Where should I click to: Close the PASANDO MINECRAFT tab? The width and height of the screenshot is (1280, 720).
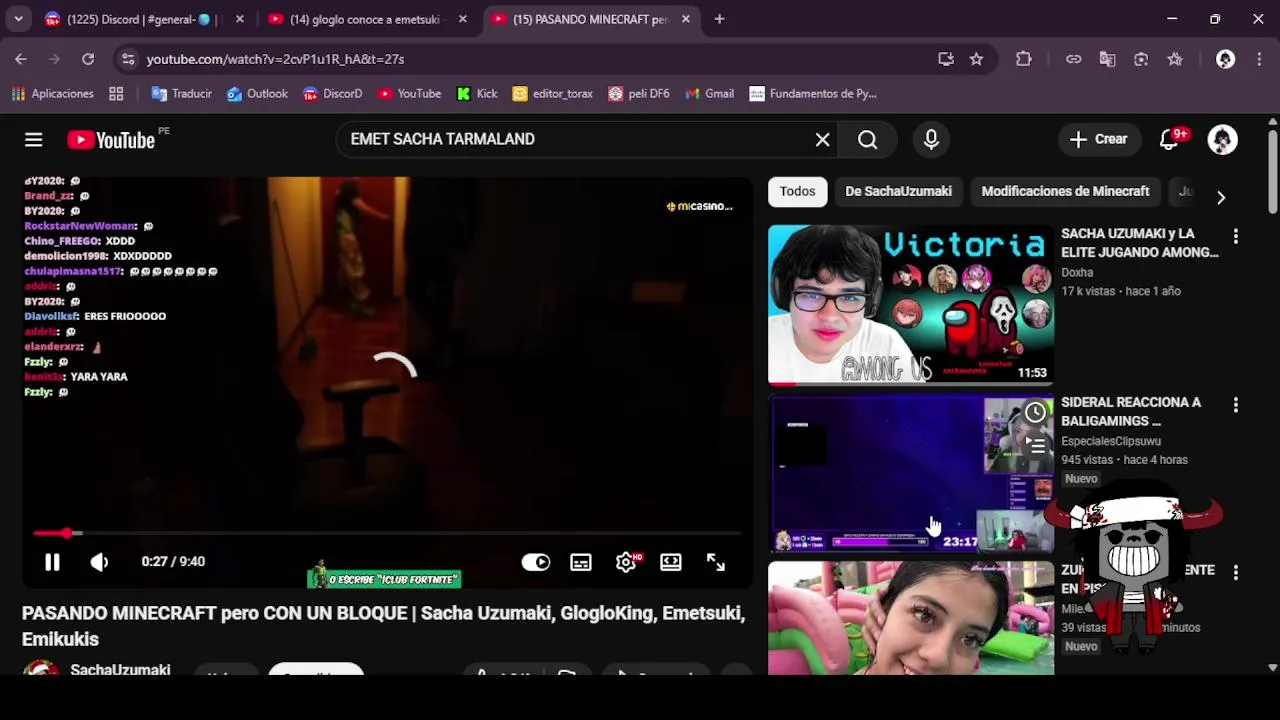(685, 19)
